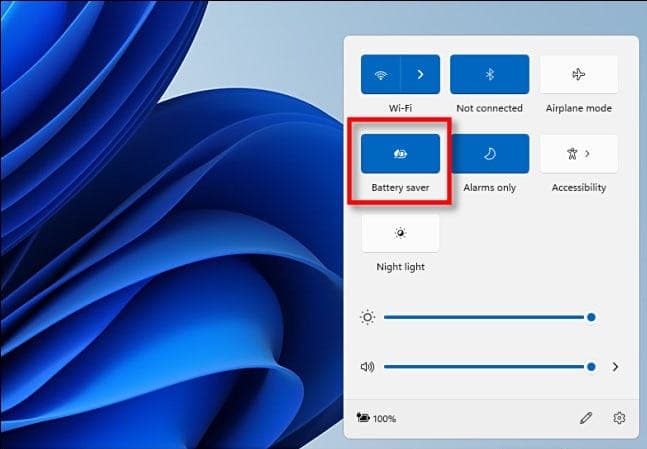Click the Airplane mode label
Image resolution: width=647 pixels, height=449 pixels.
(579, 108)
